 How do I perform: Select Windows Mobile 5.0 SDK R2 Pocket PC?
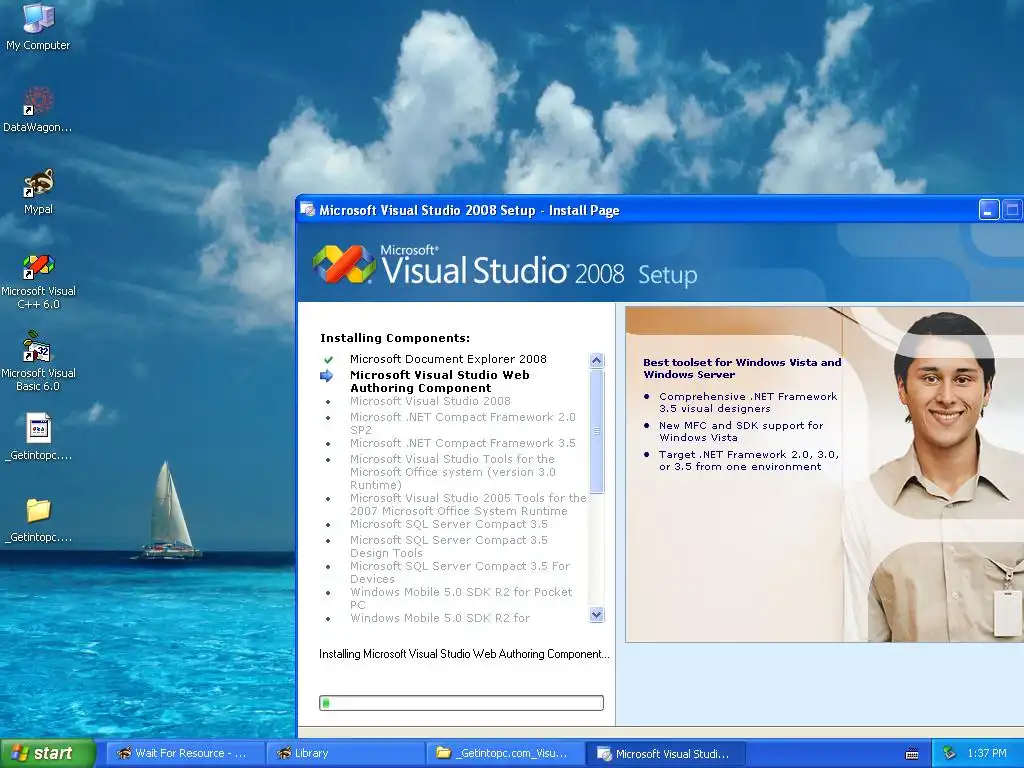[x=461, y=598]
